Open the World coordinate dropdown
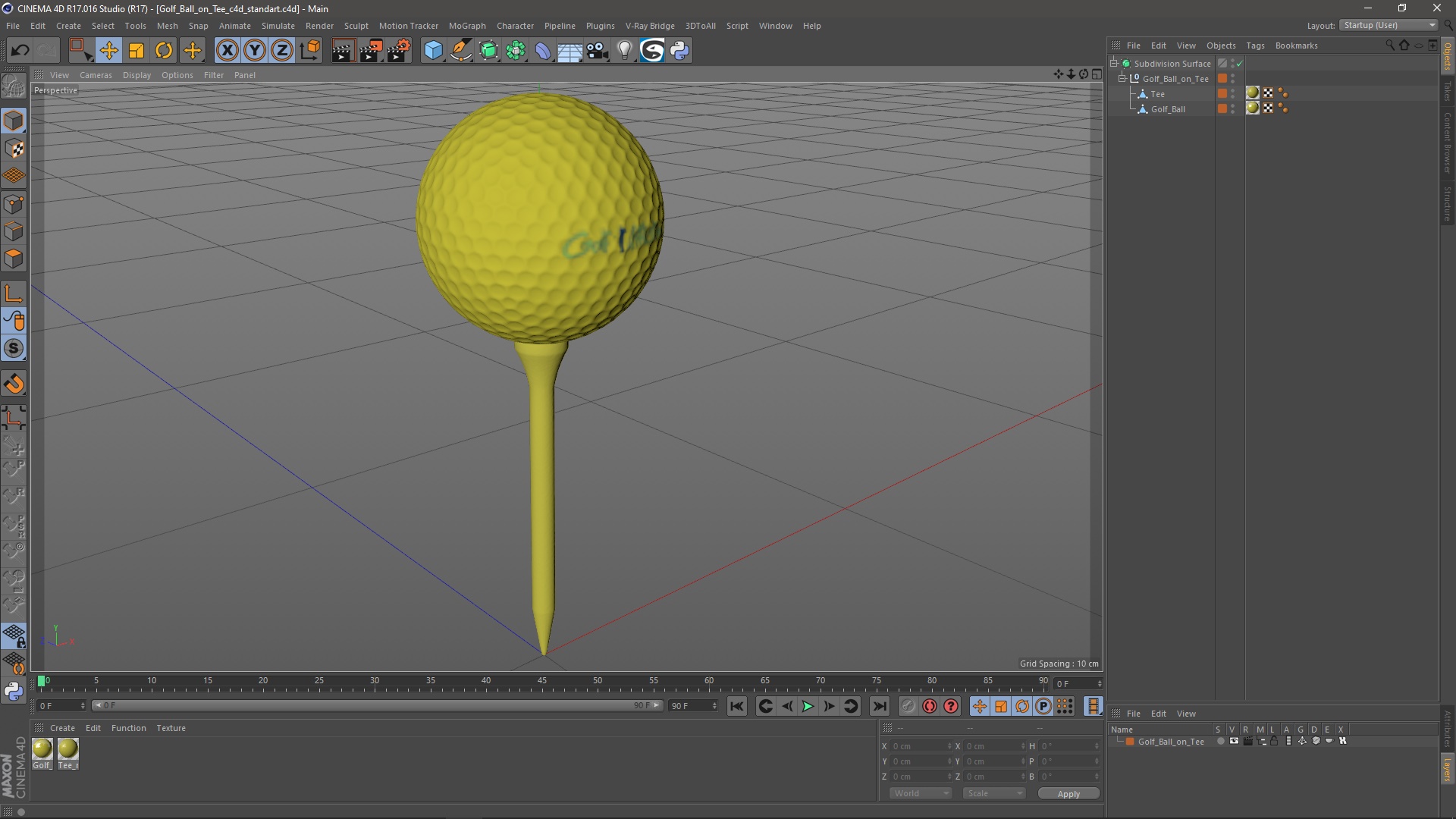Screen dimensions: 1456x819 coord(921,793)
